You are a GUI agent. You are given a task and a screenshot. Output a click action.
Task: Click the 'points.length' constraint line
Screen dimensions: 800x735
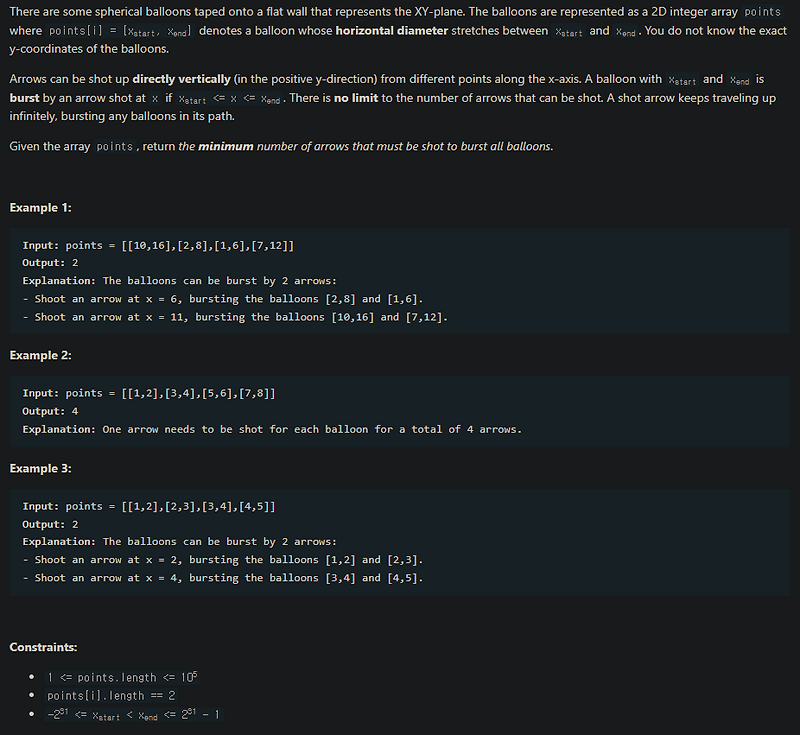[x=122, y=677]
